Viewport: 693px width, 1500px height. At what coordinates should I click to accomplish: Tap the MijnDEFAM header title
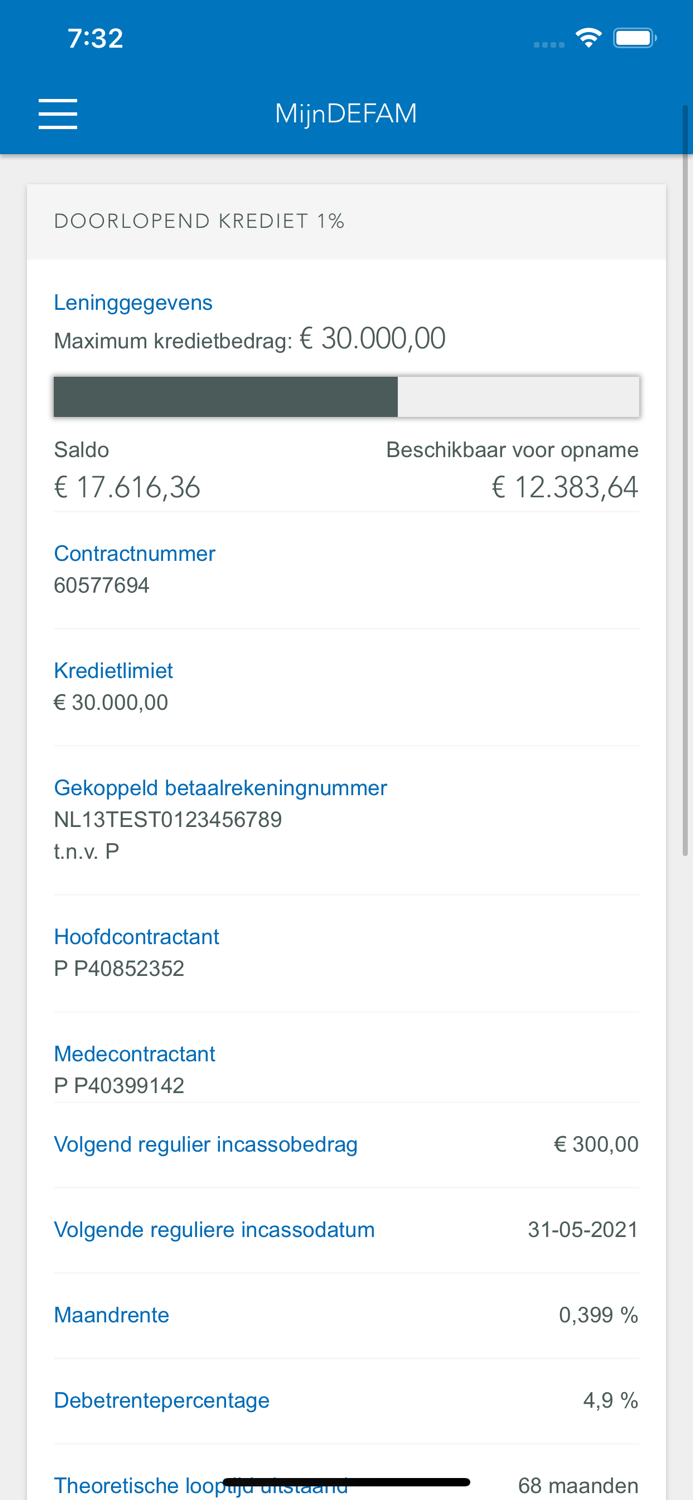(346, 113)
